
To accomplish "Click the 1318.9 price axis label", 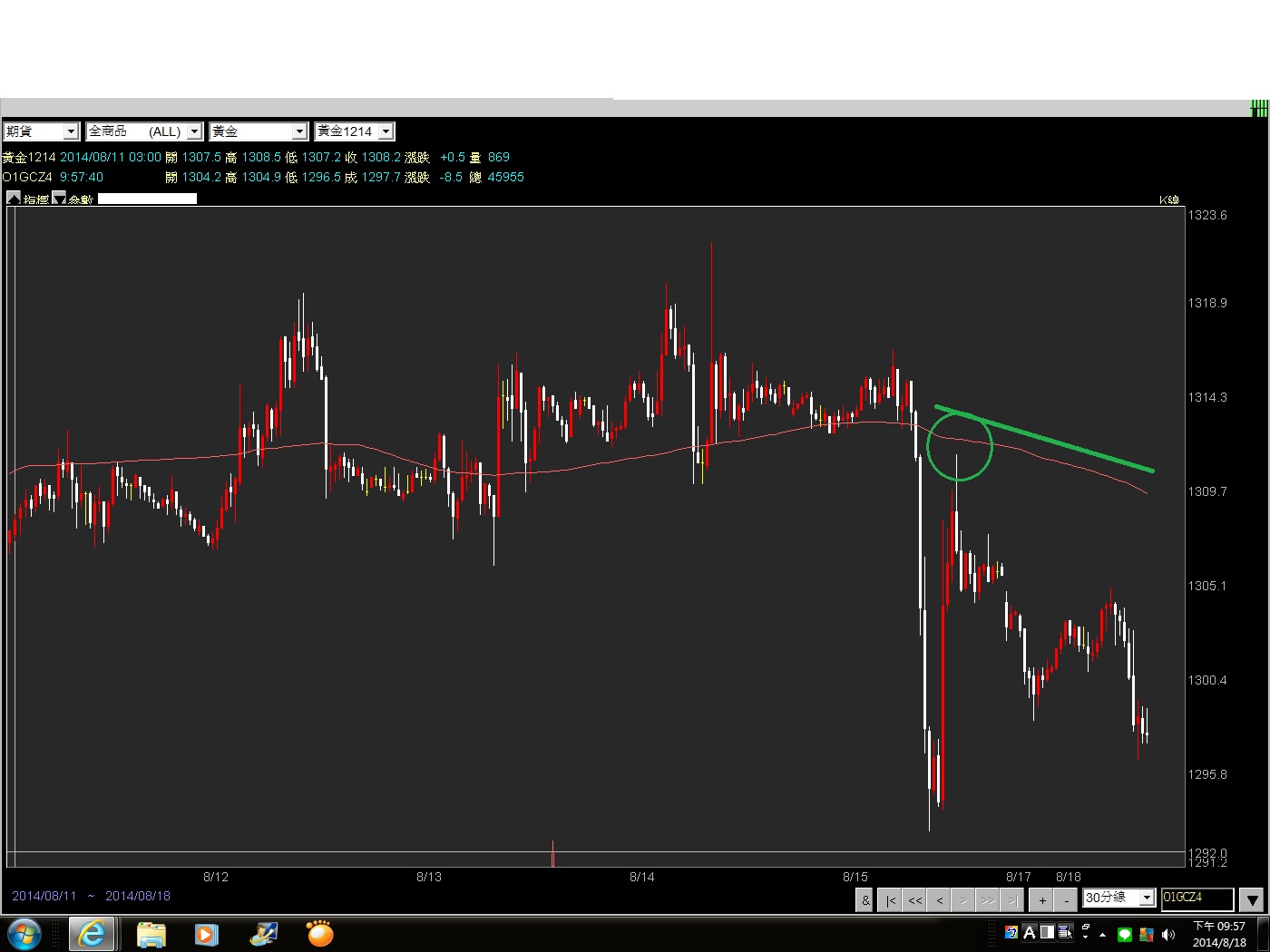I will (x=1207, y=303).
